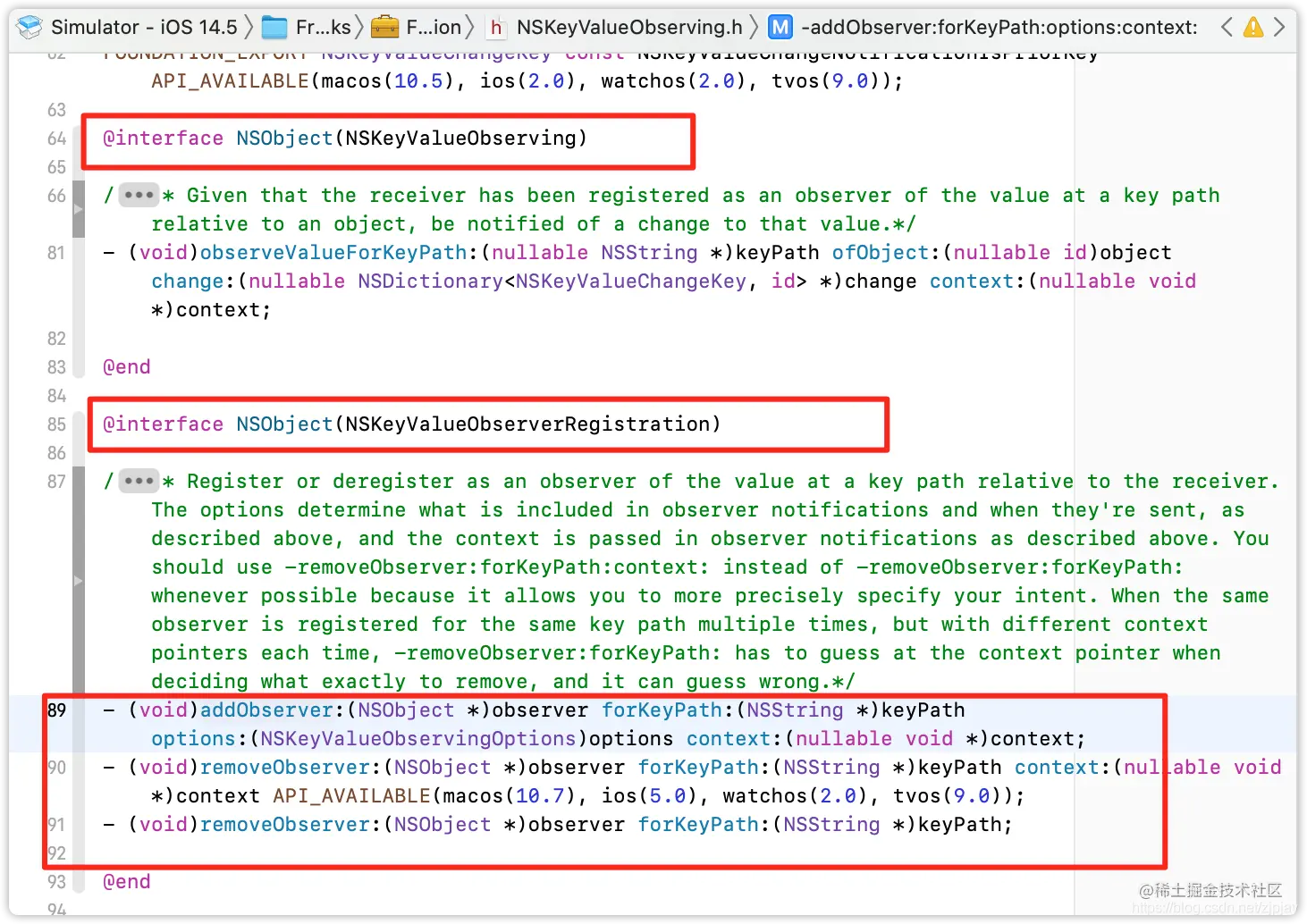Click line number 89 in gutter

(56, 710)
